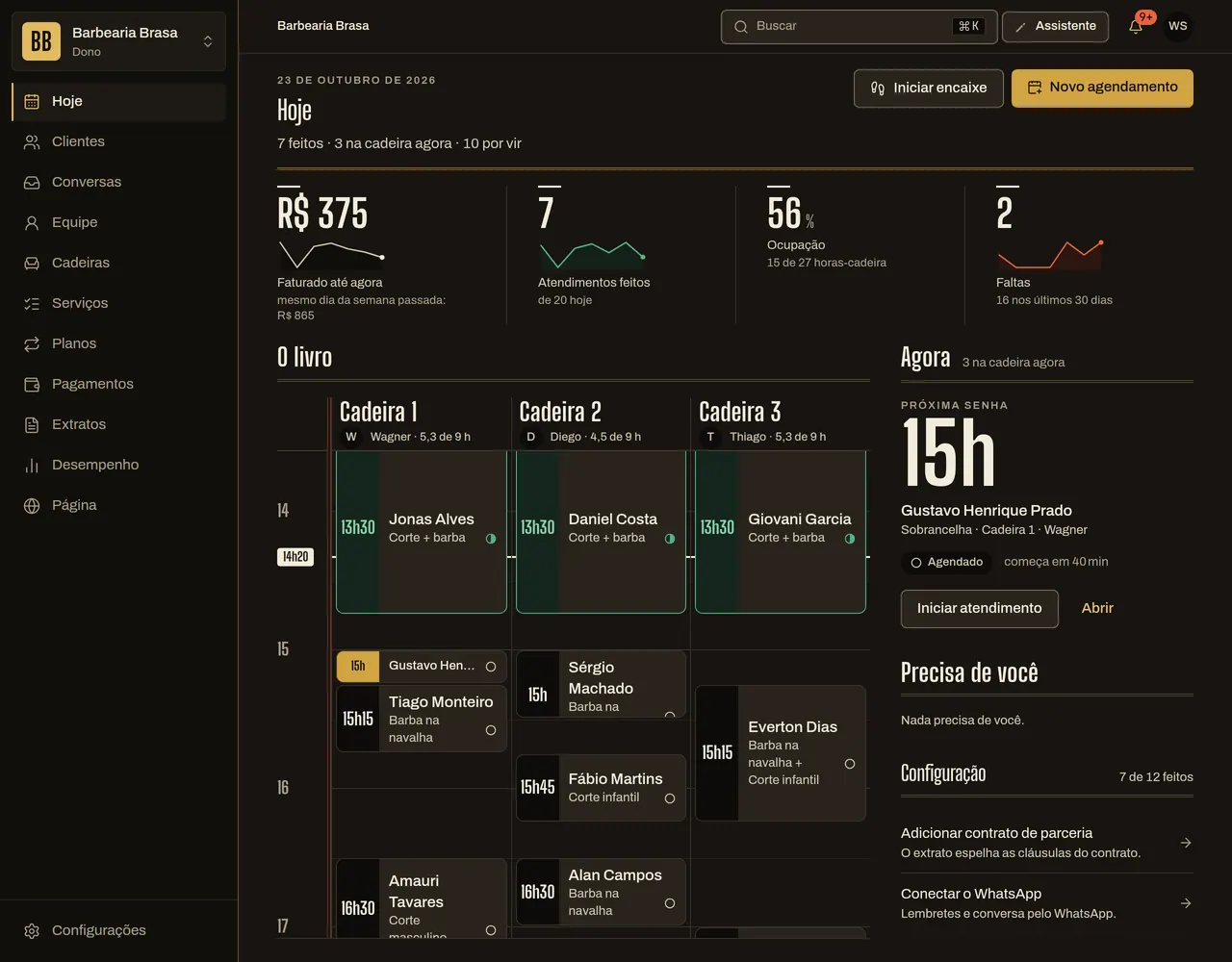Click the Extratos document icon
1232x962 pixels.
[x=32, y=424]
